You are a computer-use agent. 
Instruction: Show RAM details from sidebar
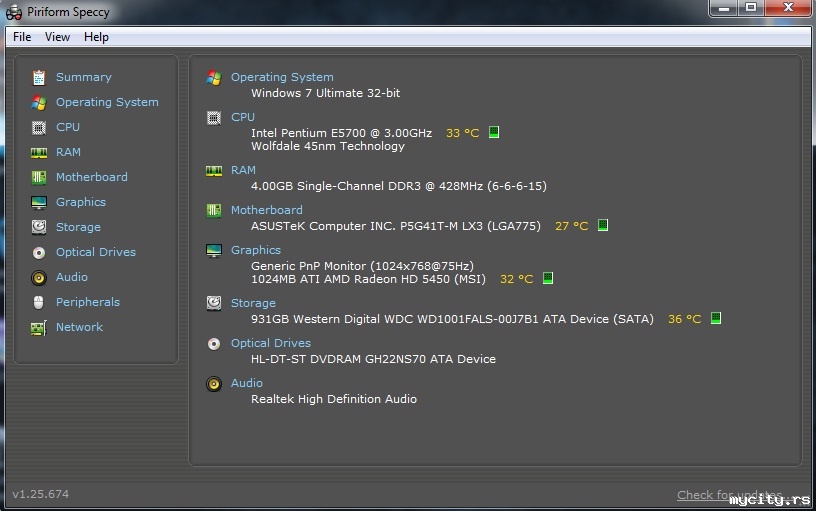point(68,152)
